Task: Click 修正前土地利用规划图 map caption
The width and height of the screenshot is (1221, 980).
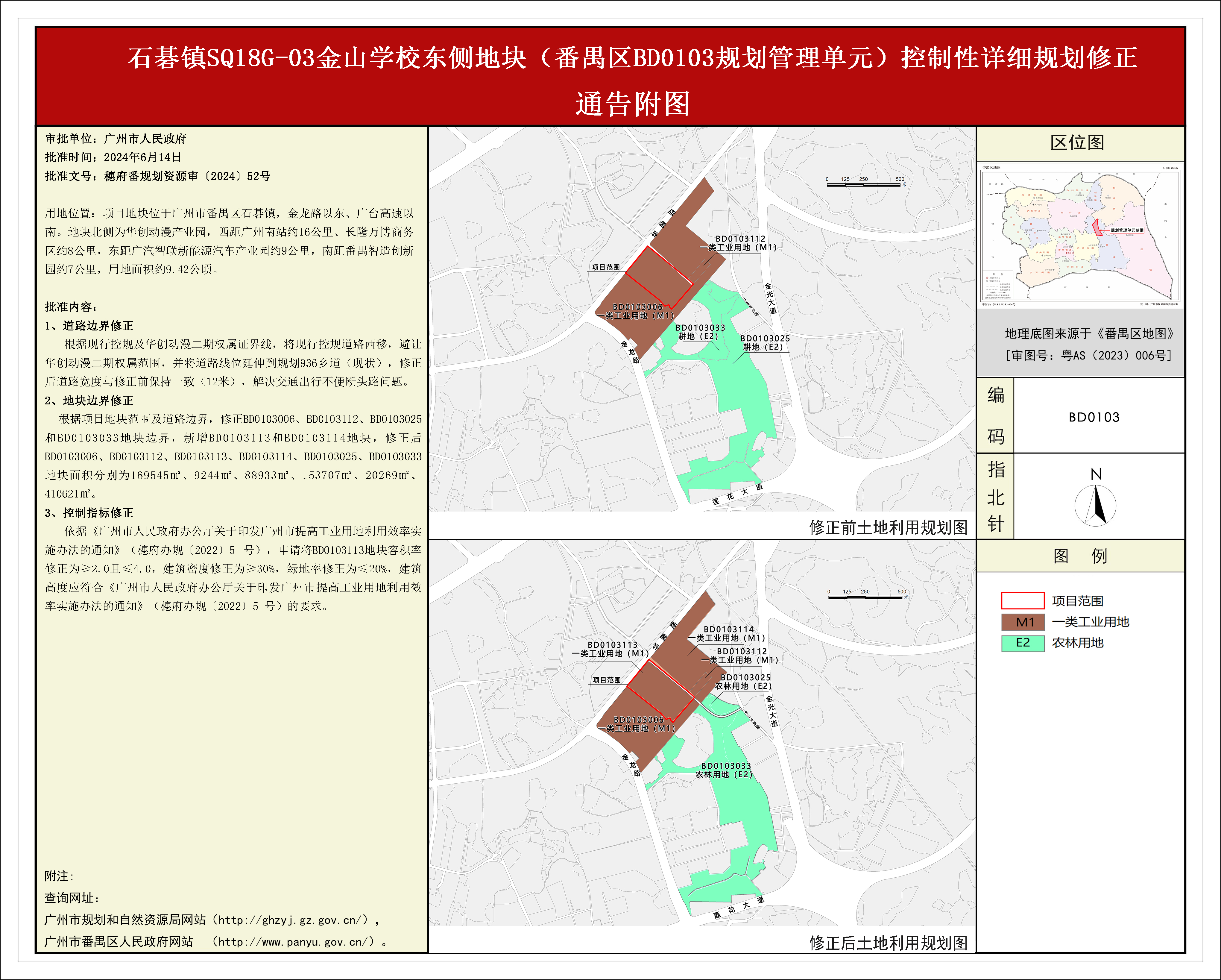Action: coord(888,527)
